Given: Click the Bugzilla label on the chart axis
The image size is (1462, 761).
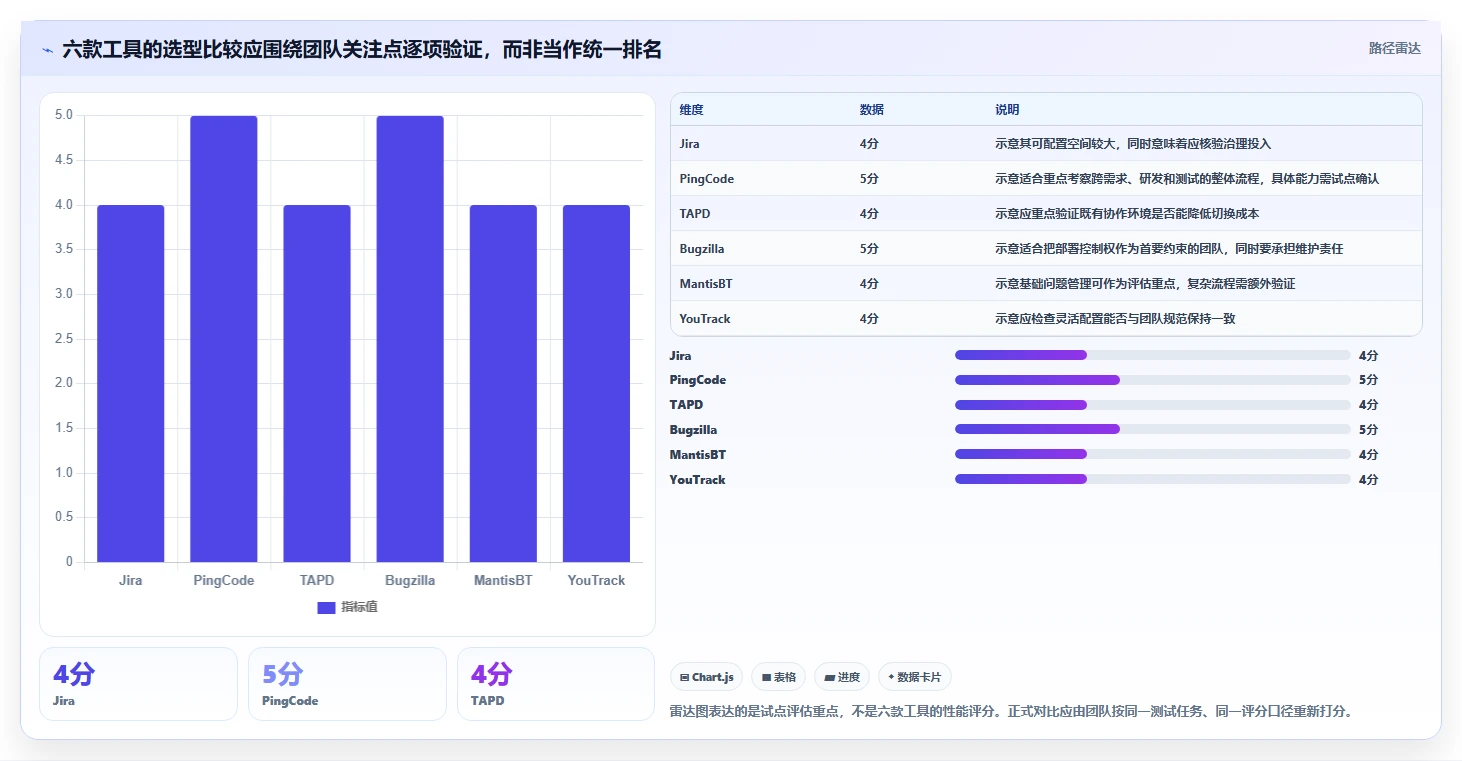Looking at the screenshot, I should click(x=410, y=580).
